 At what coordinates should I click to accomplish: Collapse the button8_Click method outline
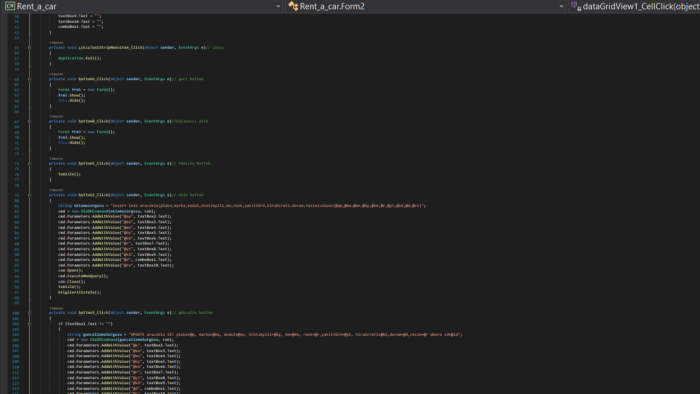click(x=29, y=121)
